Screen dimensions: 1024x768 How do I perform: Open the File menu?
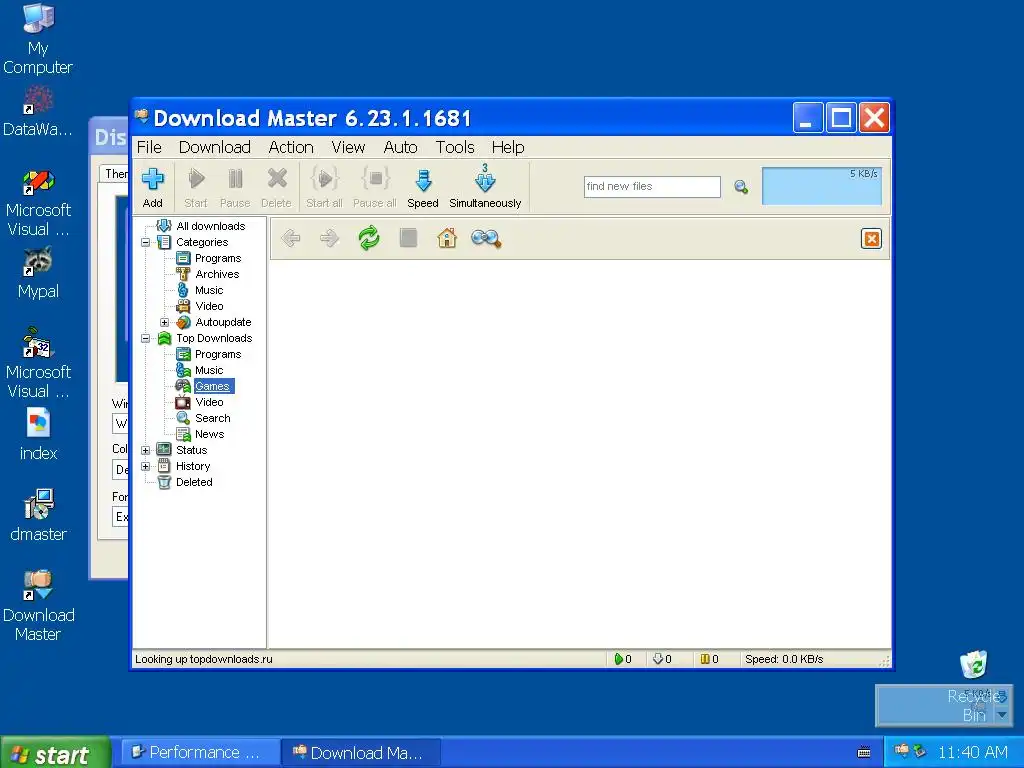[x=149, y=148]
